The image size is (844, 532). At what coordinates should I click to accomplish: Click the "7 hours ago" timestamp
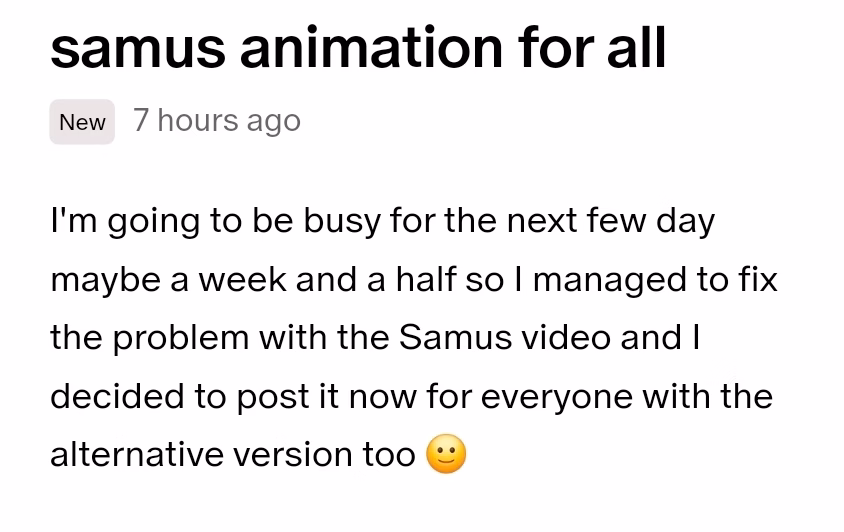[x=216, y=121]
